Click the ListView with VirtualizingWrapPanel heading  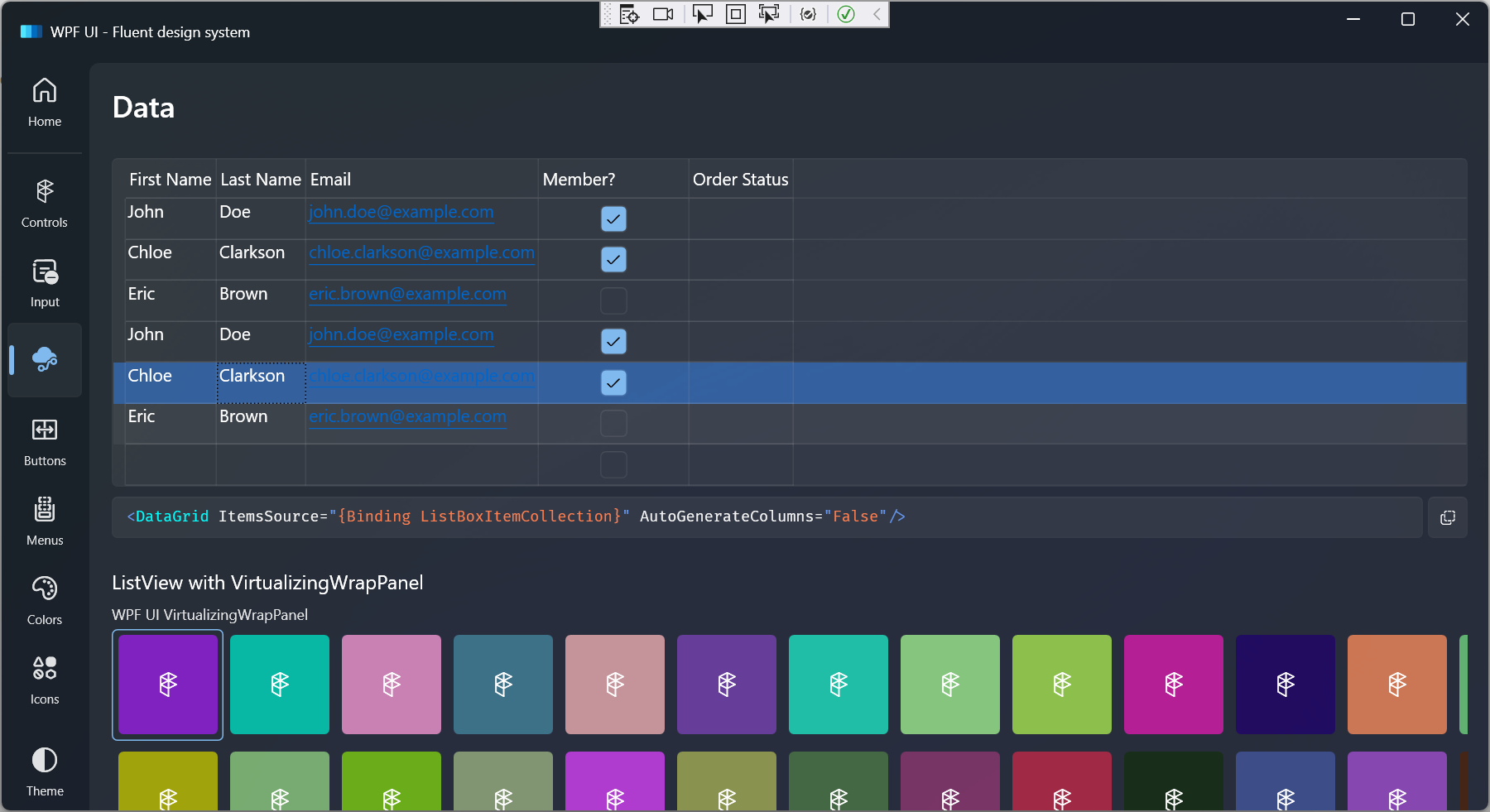(267, 583)
